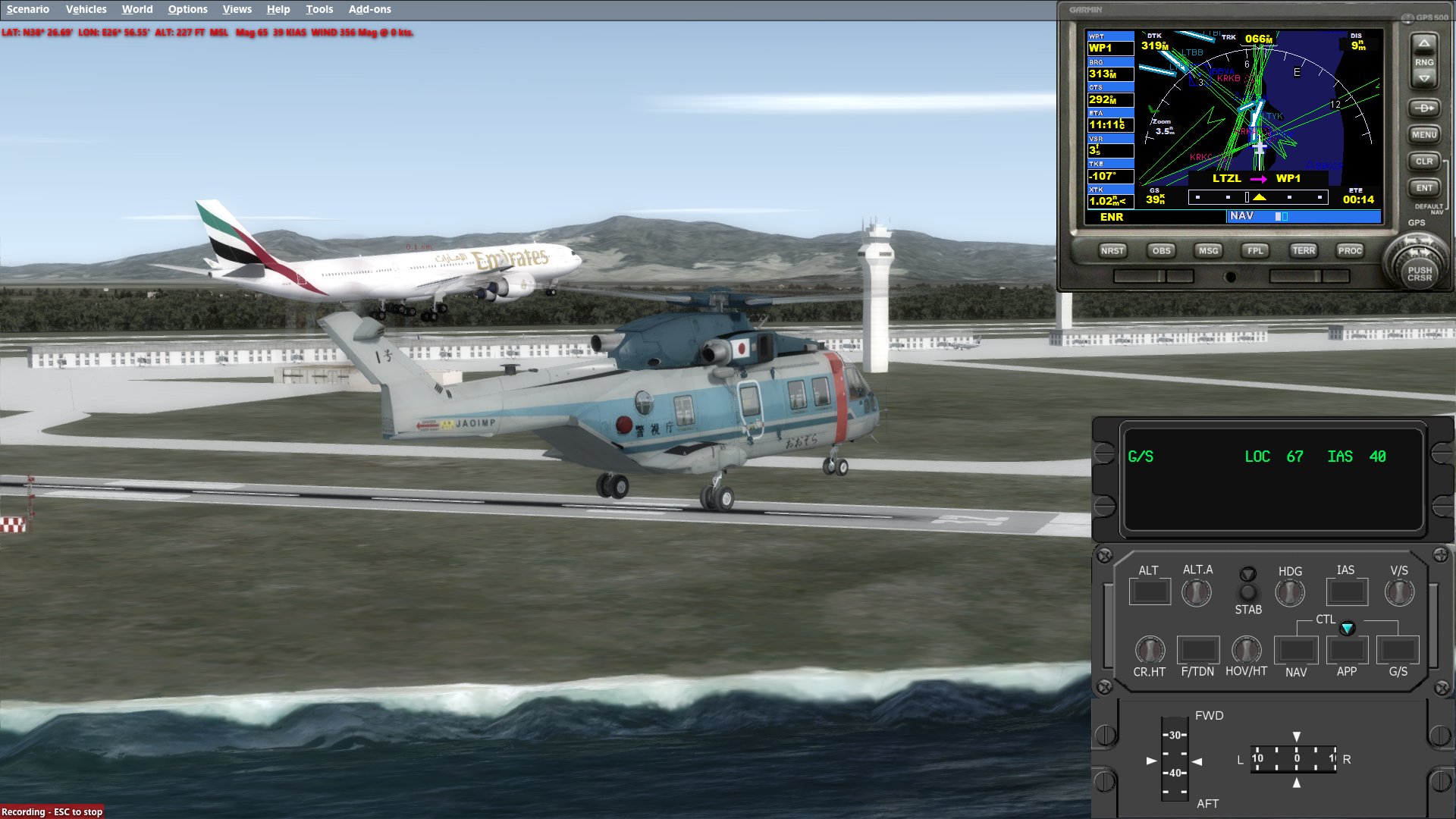Click the GPS ETA value 11:11
The height and width of the screenshot is (819, 1456).
pyautogui.click(x=1110, y=124)
